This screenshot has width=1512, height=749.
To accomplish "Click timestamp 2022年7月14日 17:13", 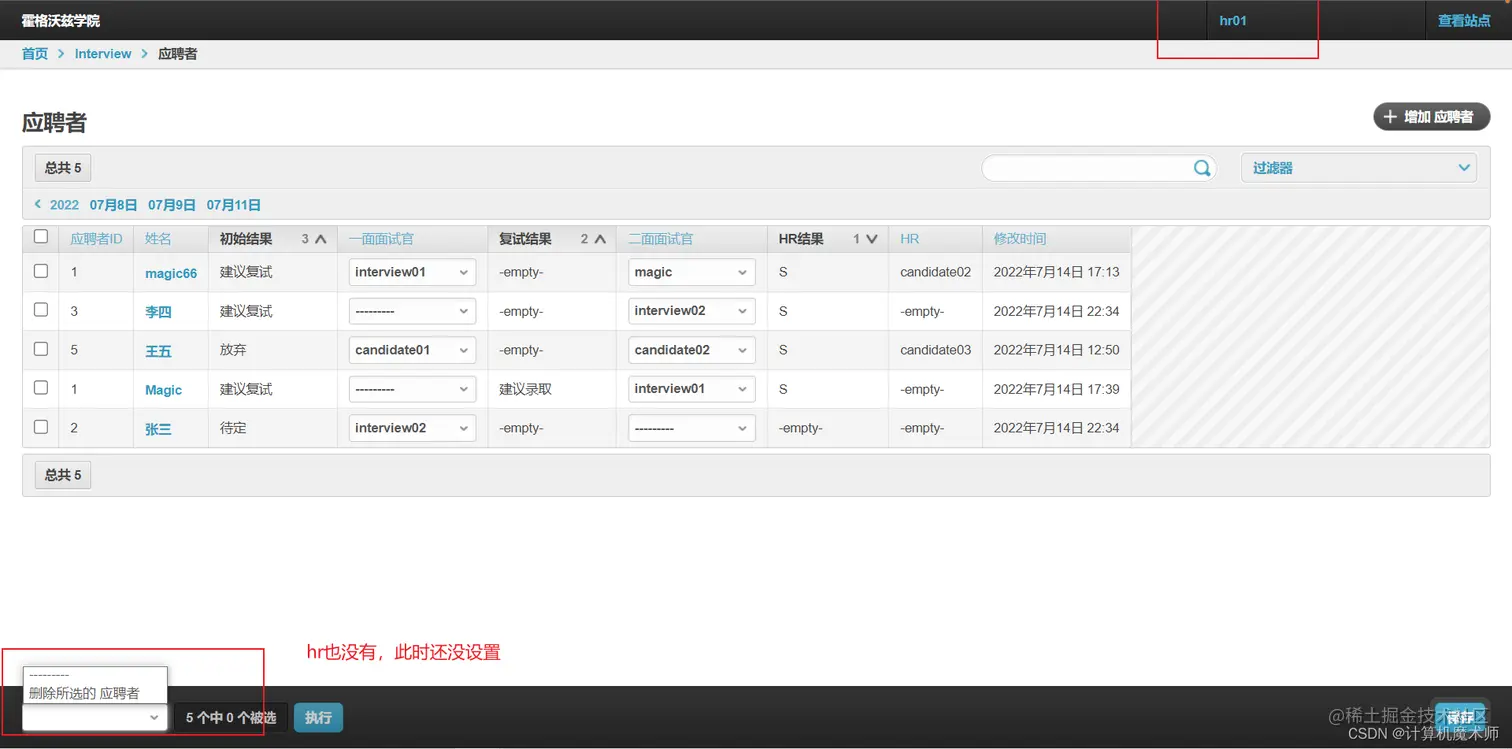I will coord(1056,272).
